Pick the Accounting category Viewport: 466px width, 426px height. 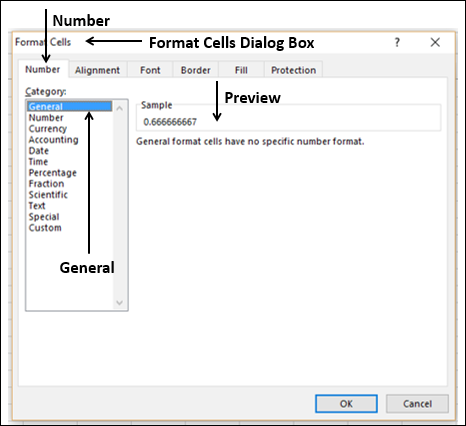coord(53,139)
